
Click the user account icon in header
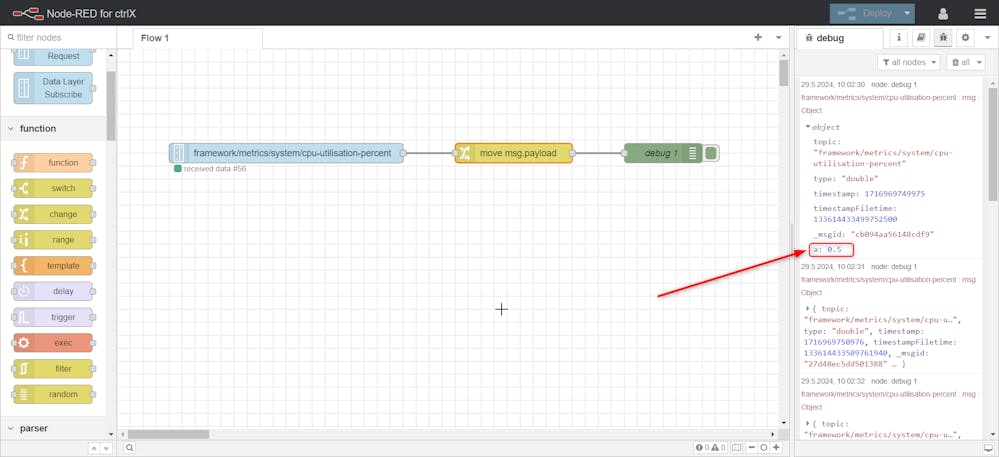click(x=942, y=14)
